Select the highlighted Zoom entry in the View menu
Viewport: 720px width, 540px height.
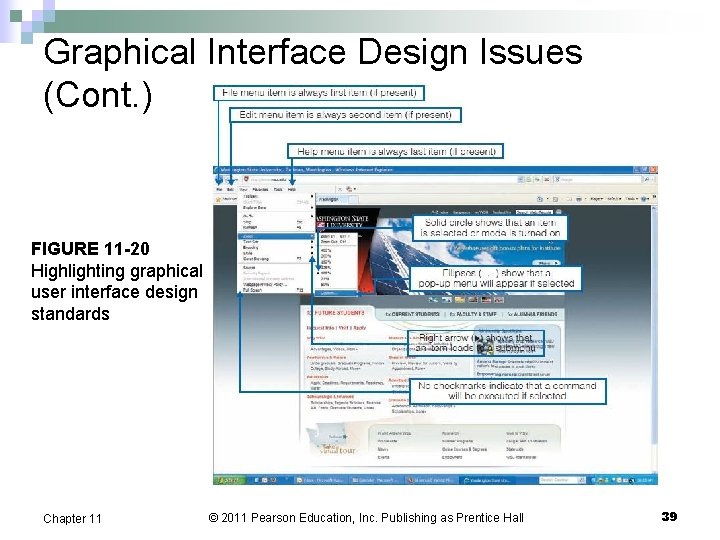pos(276,236)
